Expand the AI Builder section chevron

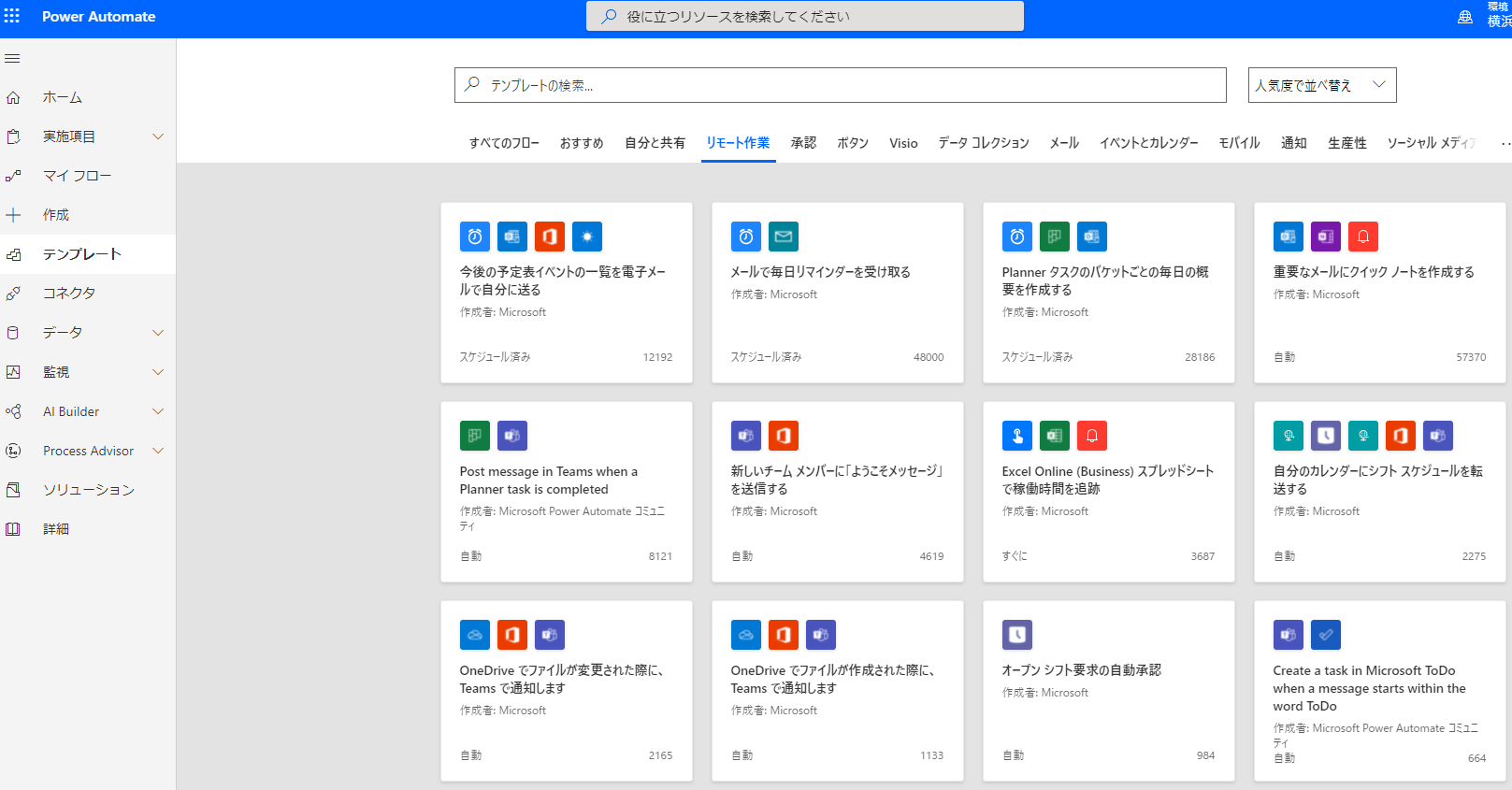[x=158, y=411]
